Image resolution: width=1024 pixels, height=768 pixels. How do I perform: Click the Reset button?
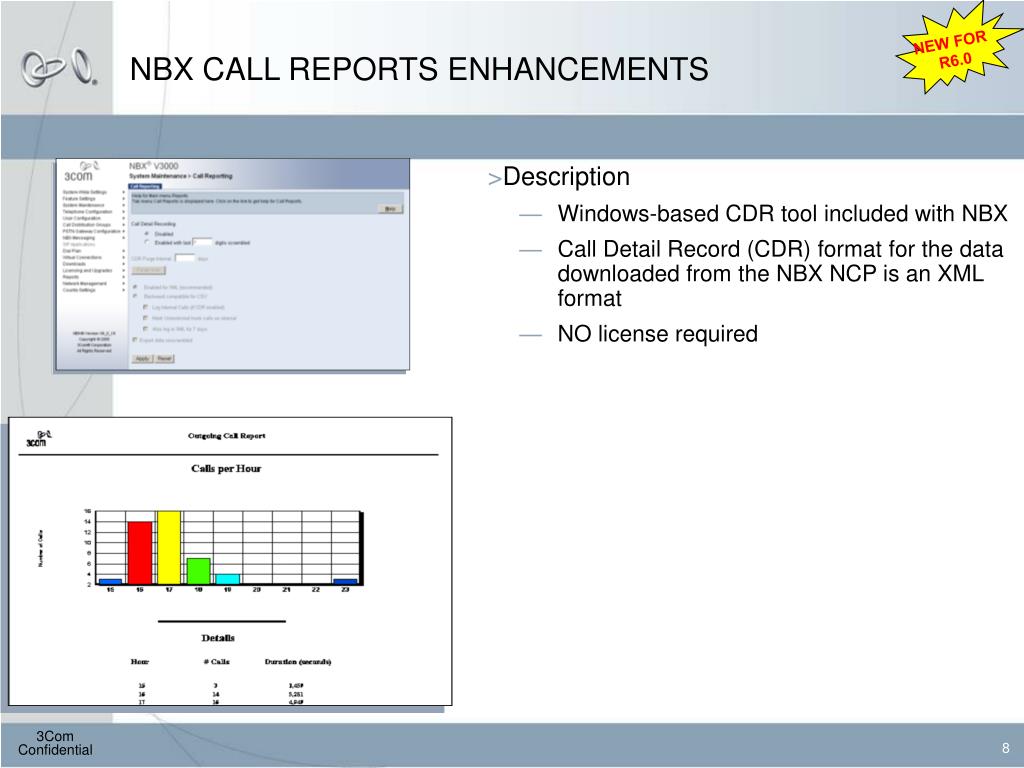(164, 359)
